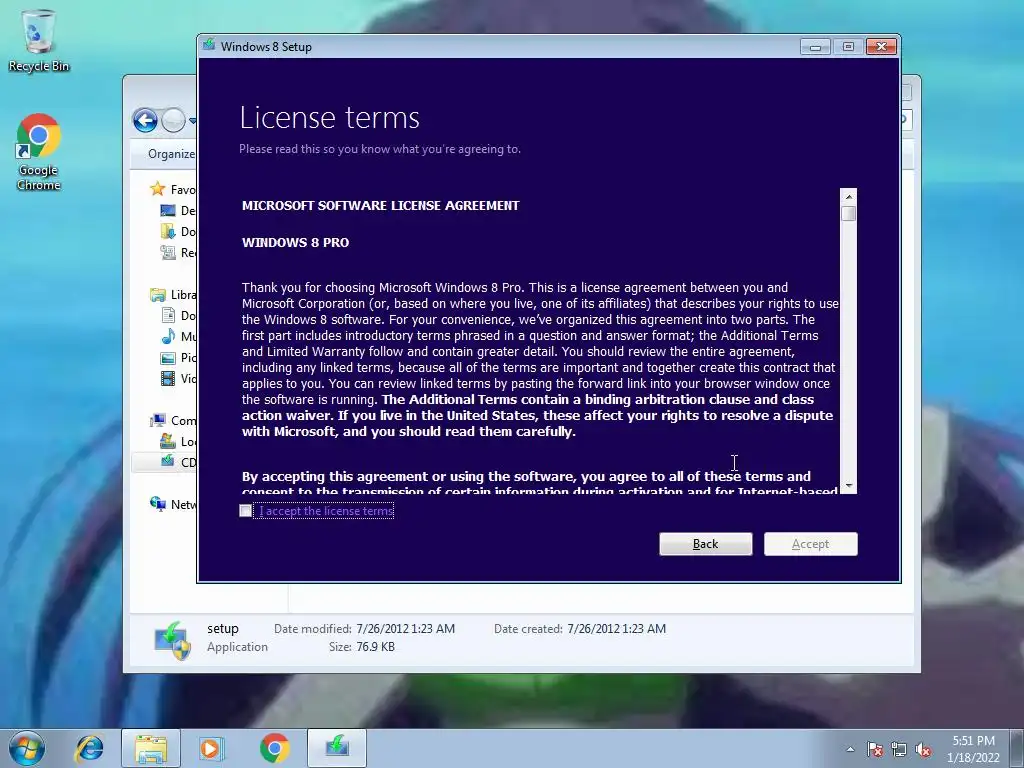1024x768 pixels.
Task: Select the Documents library icon
Action: (168, 315)
